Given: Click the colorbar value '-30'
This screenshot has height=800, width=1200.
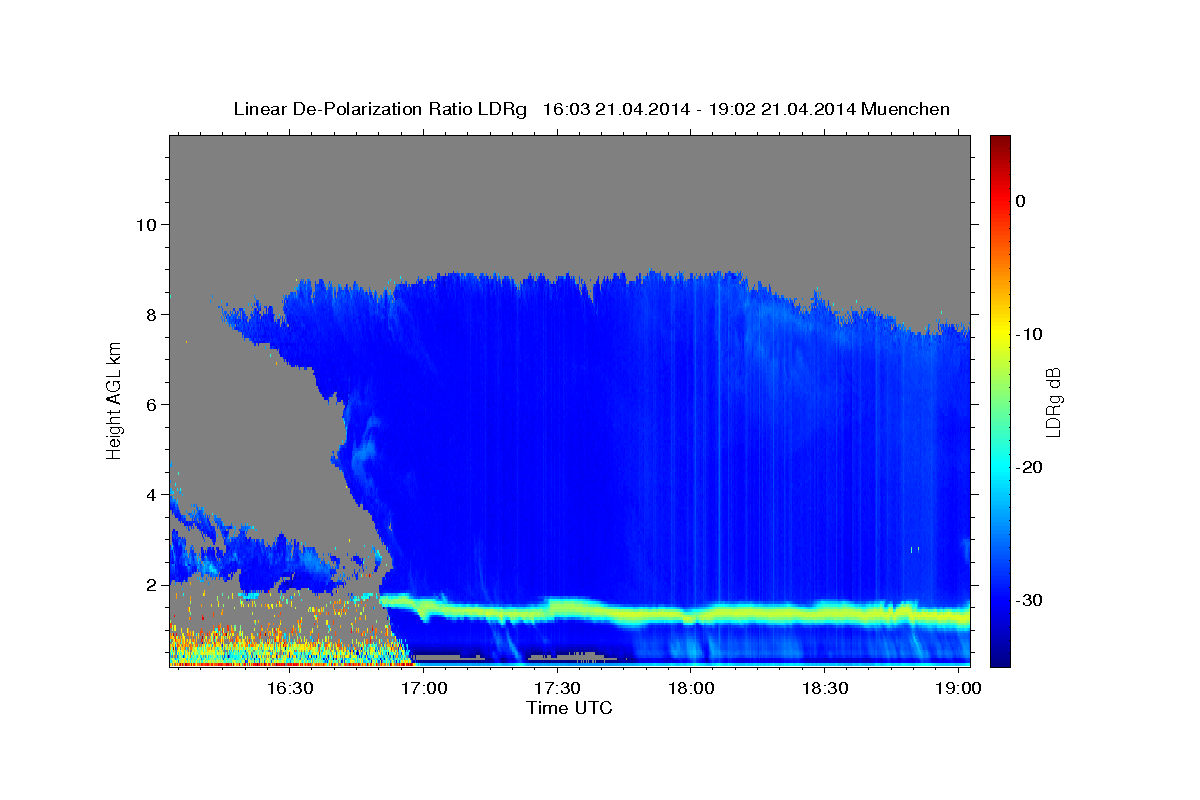Looking at the screenshot, I should (x=1029, y=600).
